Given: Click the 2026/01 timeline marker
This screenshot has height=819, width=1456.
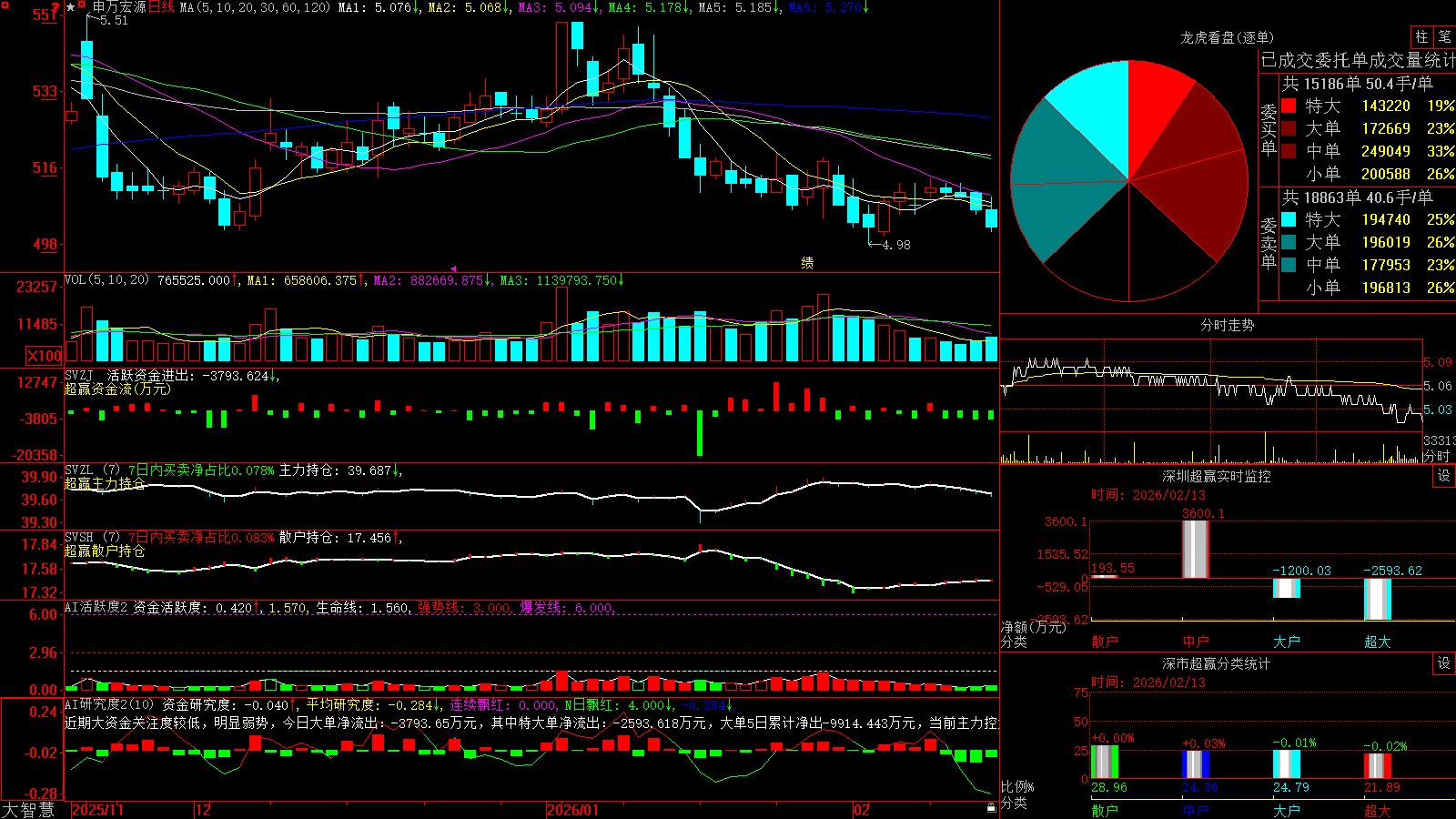Looking at the screenshot, I should pos(573,810).
